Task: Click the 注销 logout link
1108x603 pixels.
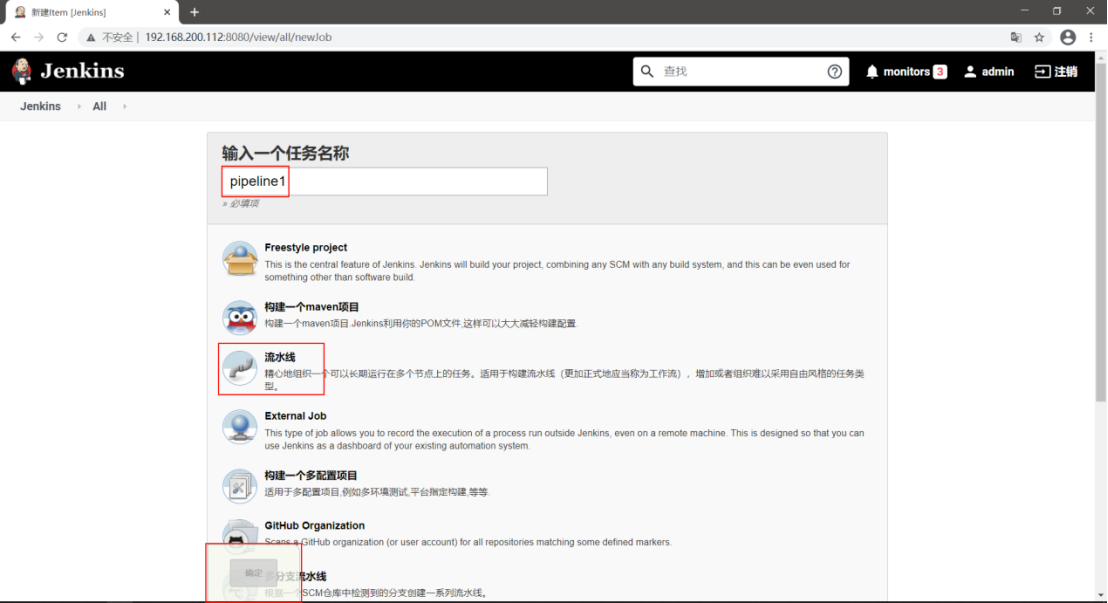Action: pos(1066,71)
